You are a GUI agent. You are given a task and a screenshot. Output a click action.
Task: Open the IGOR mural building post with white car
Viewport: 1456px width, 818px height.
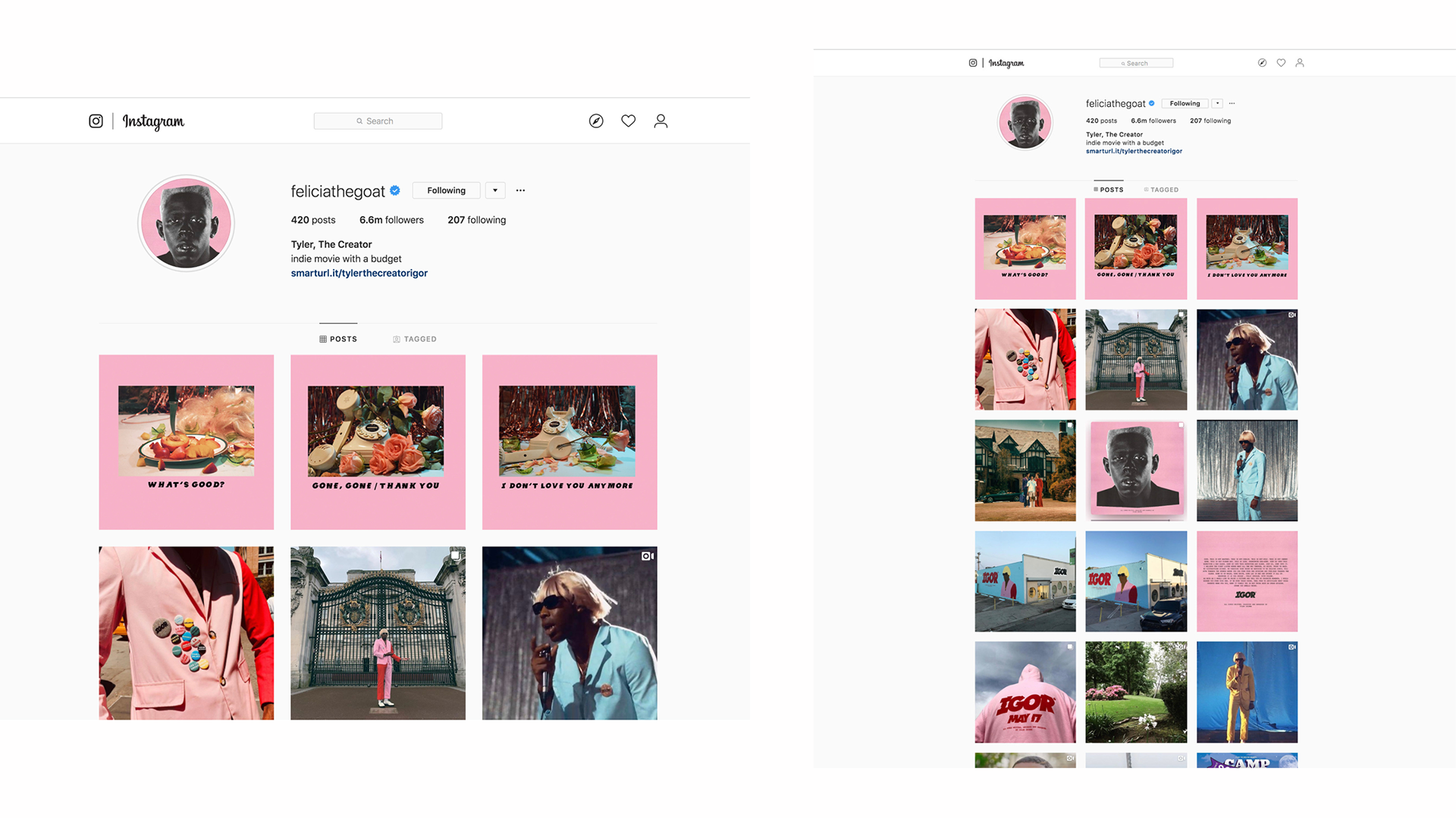coord(1025,581)
